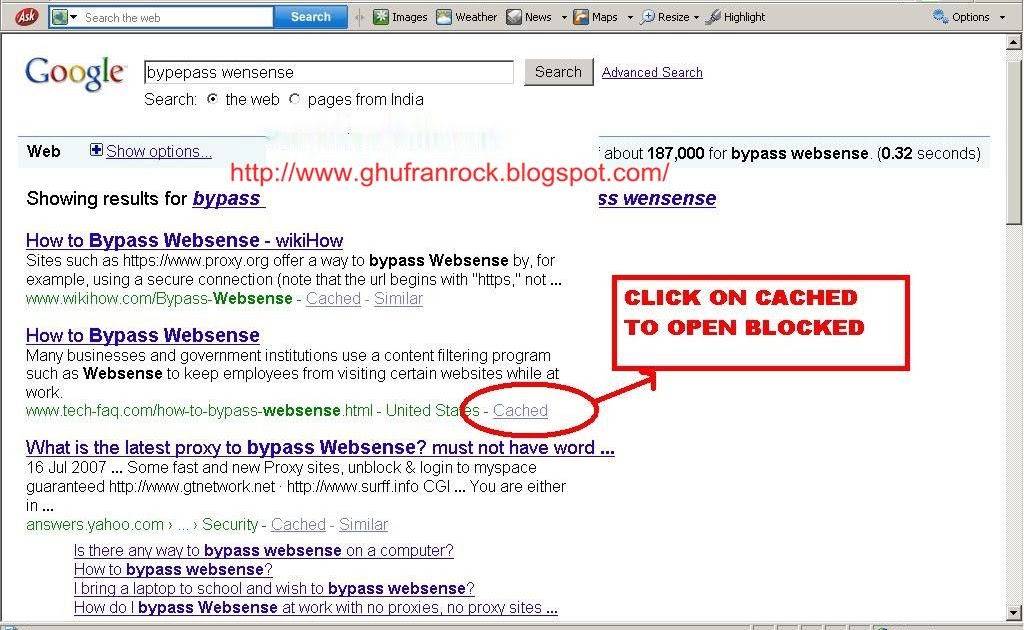Open Similar link for answers.yahoo.com result

click(363, 524)
